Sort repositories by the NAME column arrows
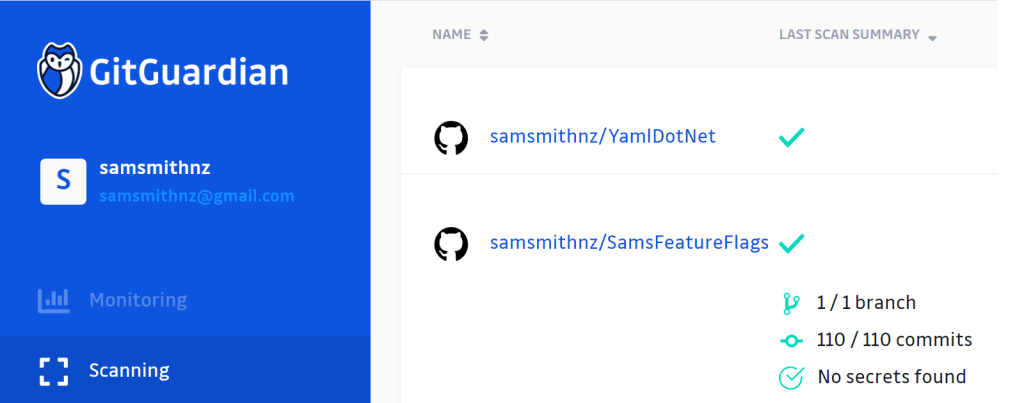Viewport: 1024px width, 403px height. [484, 36]
